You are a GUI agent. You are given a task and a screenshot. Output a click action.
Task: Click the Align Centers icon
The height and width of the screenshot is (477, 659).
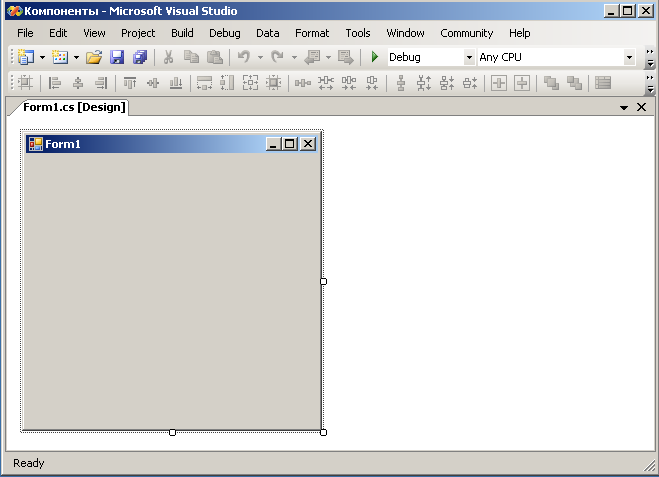(x=78, y=83)
